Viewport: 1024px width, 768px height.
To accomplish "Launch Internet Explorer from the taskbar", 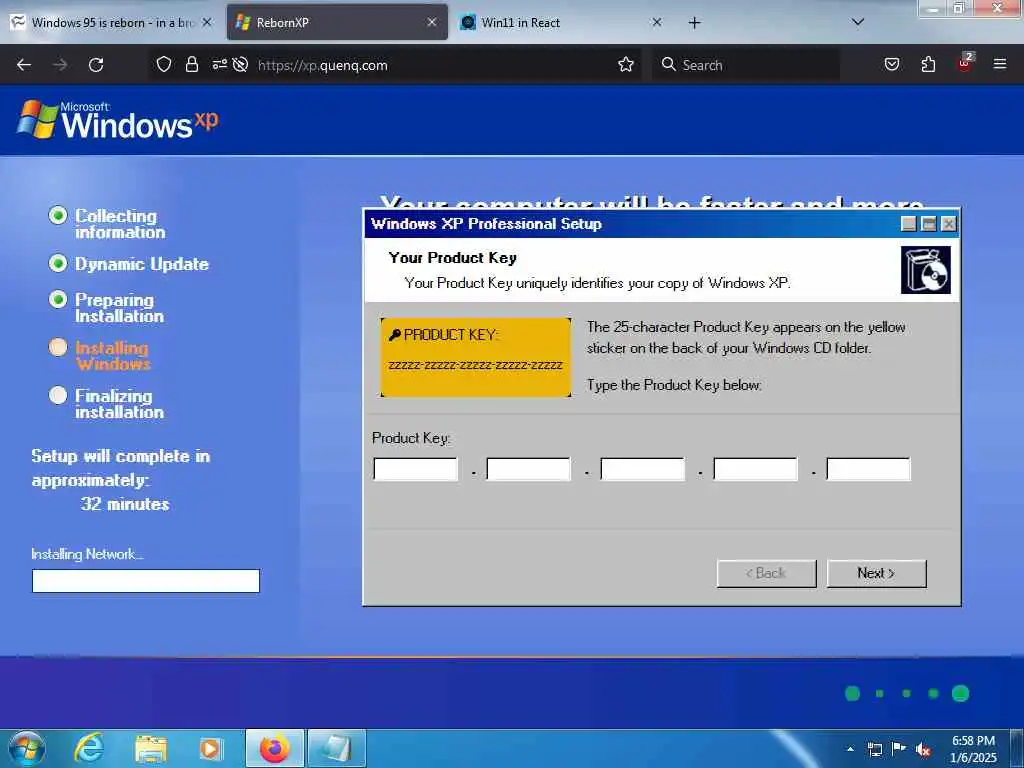I will pos(88,748).
